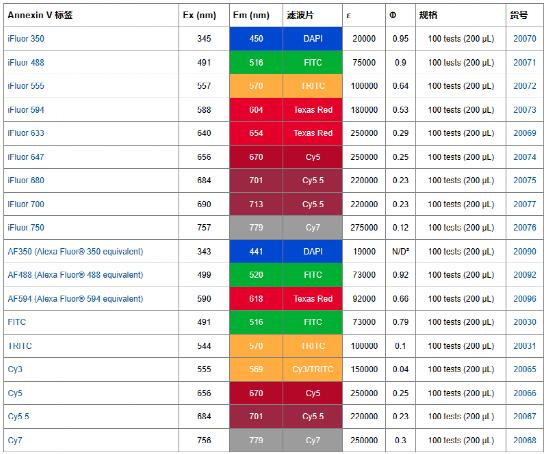This screenshot has height=454, width=548.
Task: Click the excitation value 544
Action: click(x=204, y=346)
